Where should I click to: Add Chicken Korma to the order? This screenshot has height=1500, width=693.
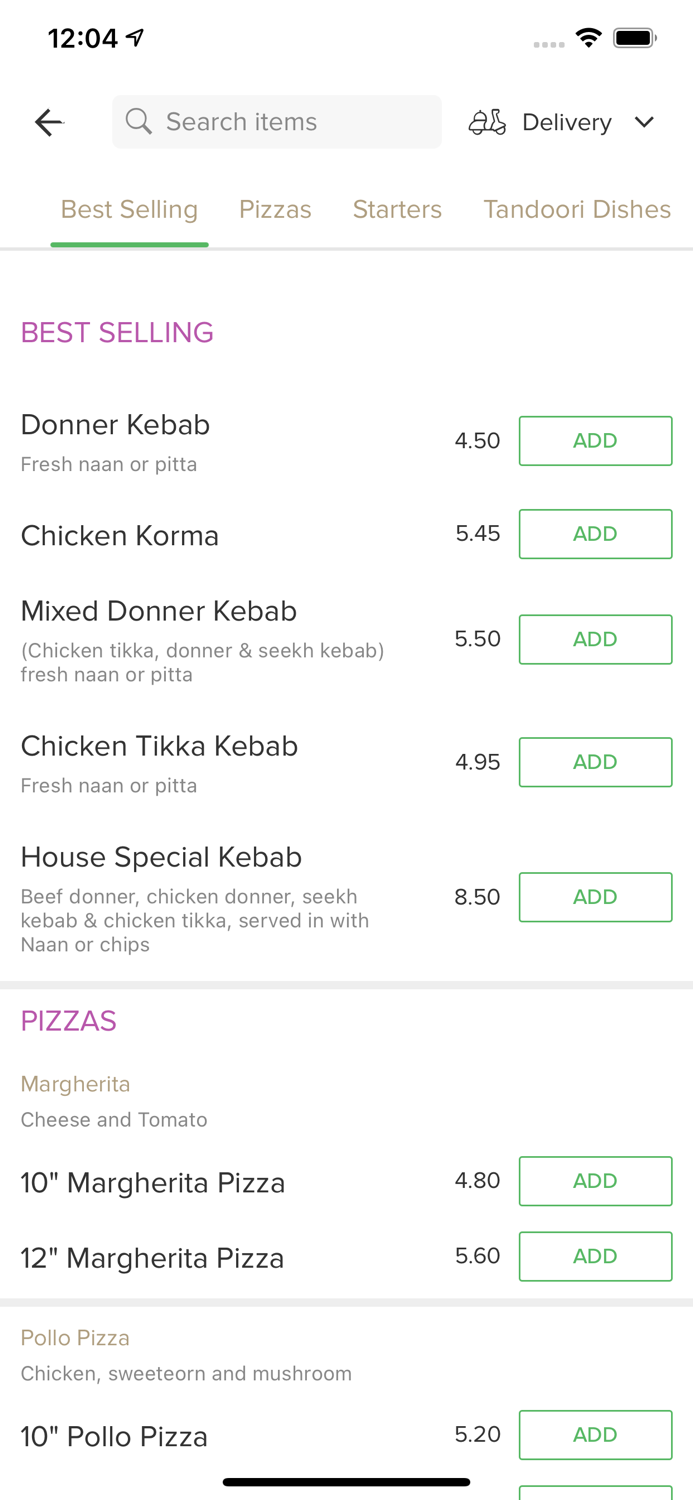click(595, 534)
